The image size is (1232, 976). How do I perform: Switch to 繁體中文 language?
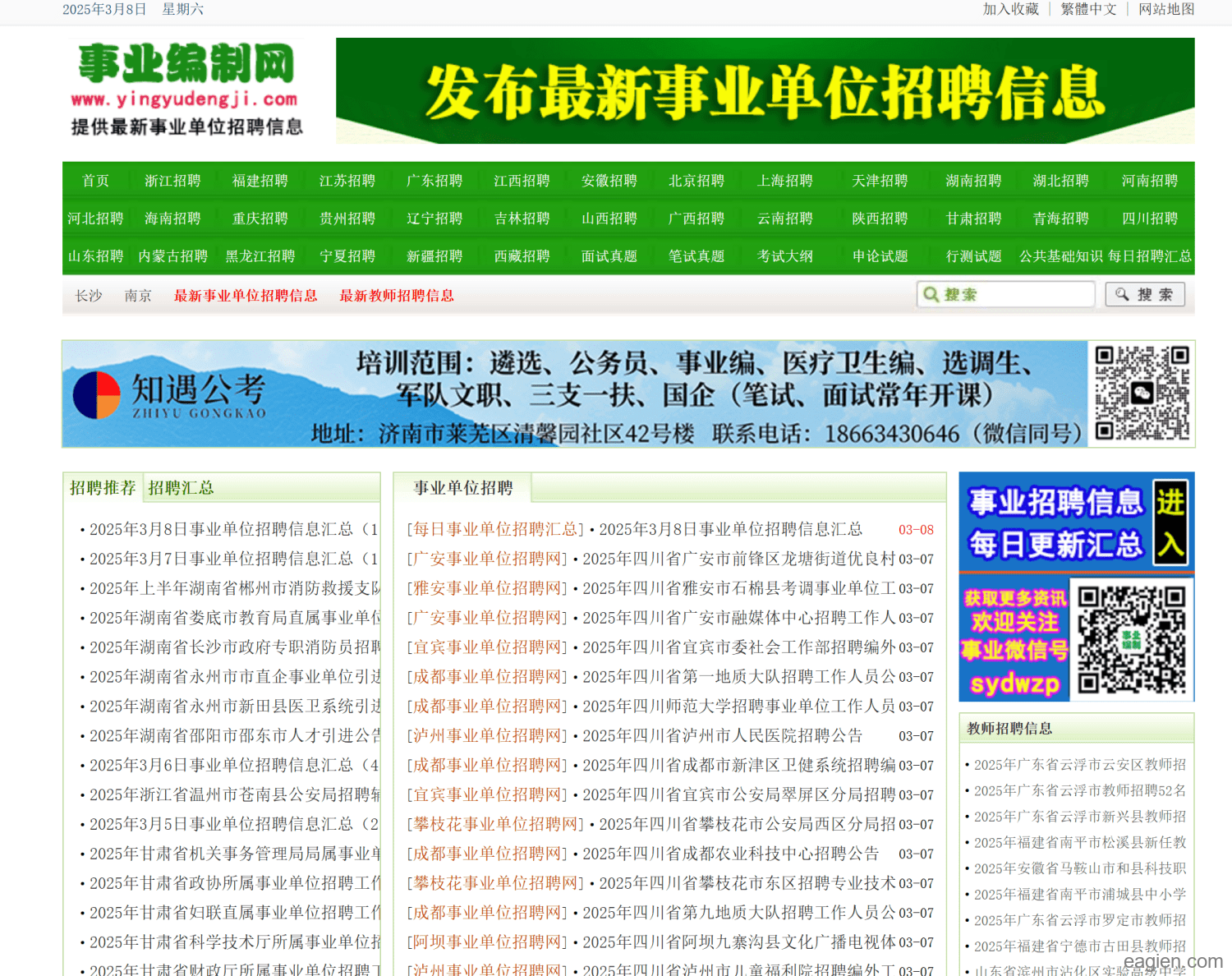[x=1088, y=9]
